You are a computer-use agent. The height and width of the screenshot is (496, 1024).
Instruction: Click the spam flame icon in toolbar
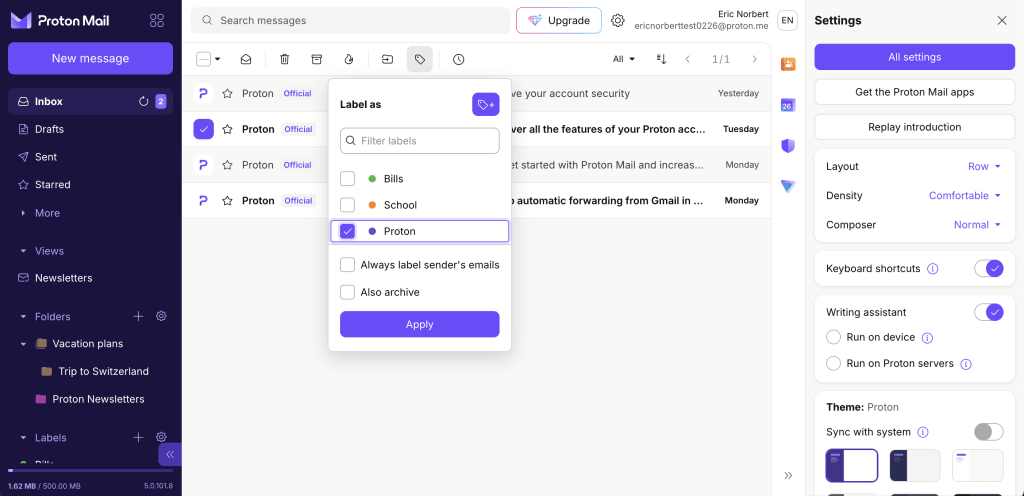(x=349, y=59)
